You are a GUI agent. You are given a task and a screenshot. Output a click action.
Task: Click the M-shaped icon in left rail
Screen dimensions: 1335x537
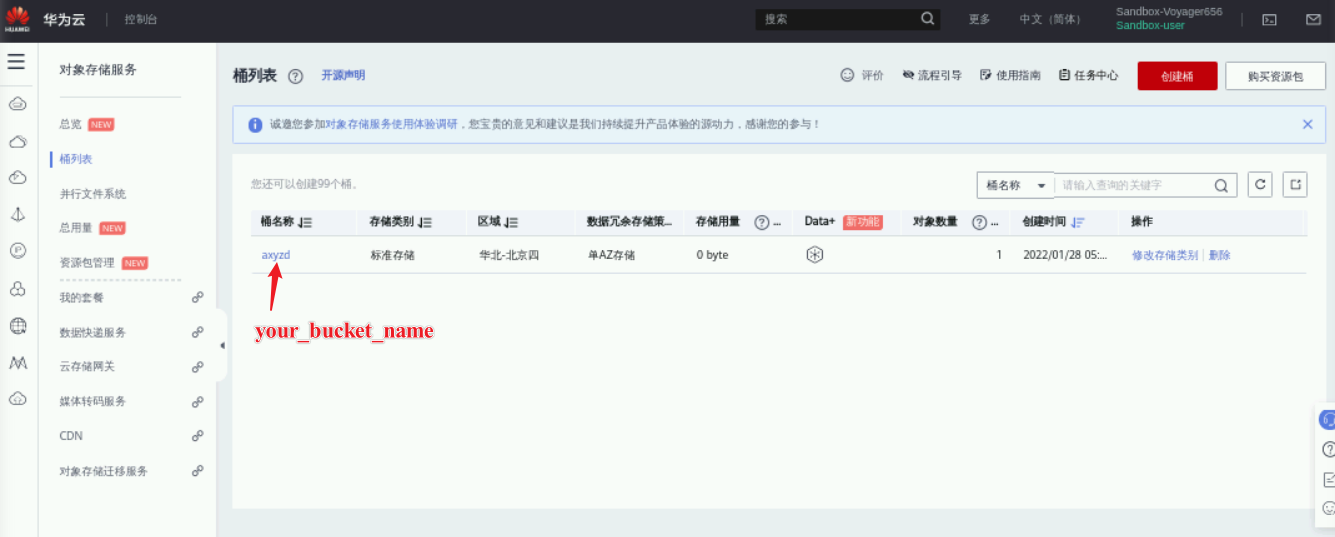17,362
